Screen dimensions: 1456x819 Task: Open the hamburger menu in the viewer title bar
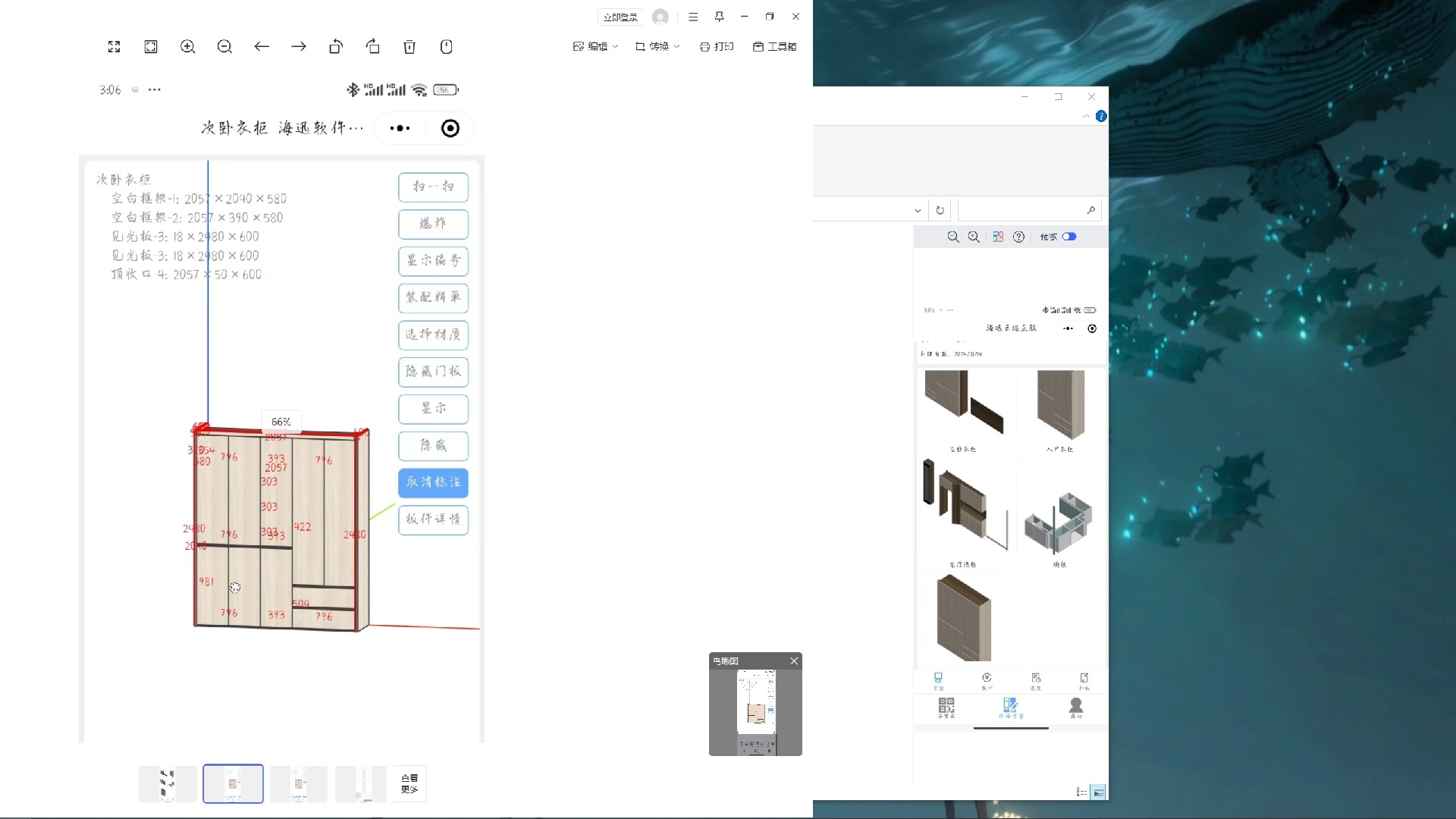pyautogui.click(x=693, y=17)
